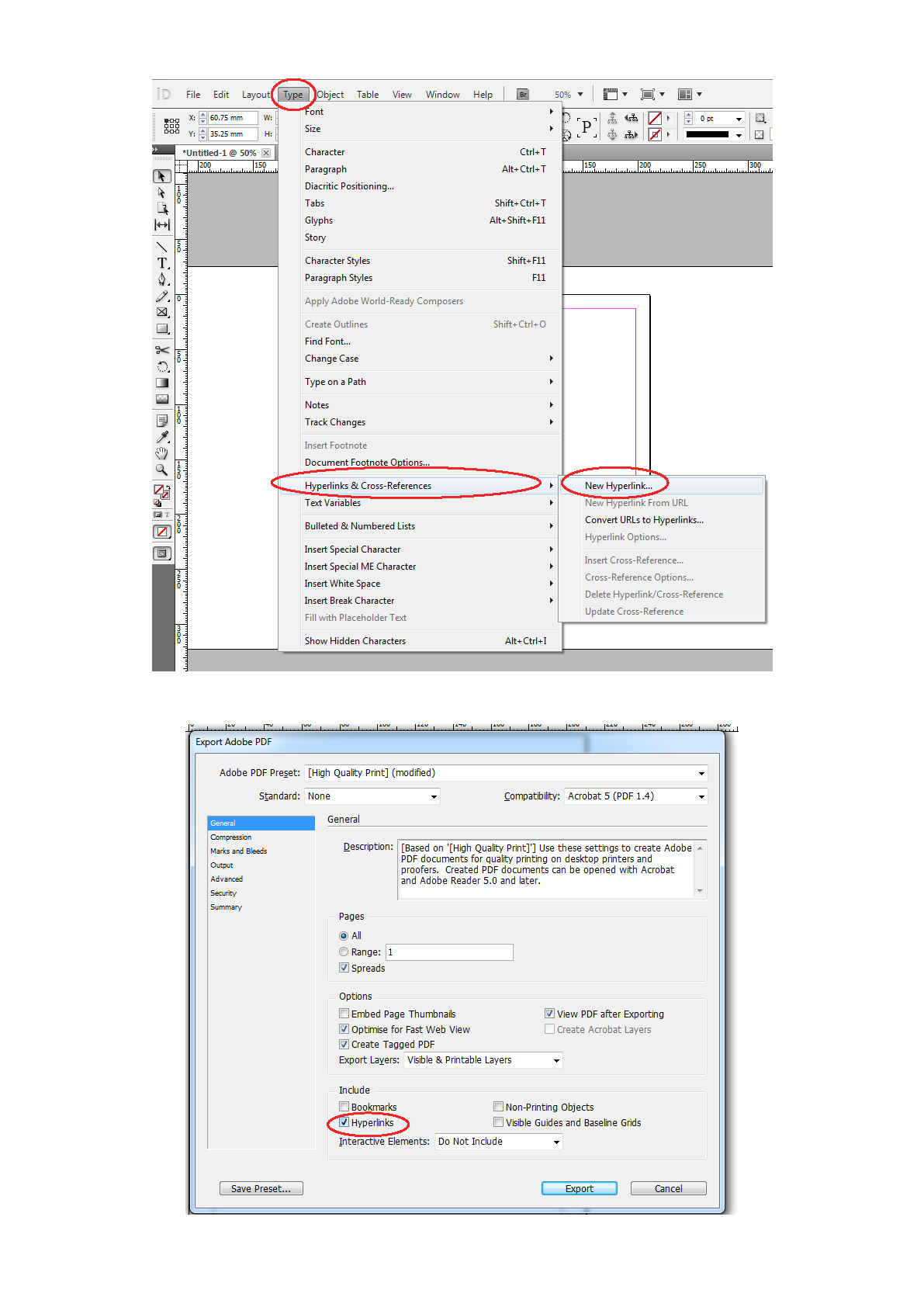This screenshot has height=1307, width=924.
Task: Open the 50% zoom level dropdown
Action: [x=580, y=95]
